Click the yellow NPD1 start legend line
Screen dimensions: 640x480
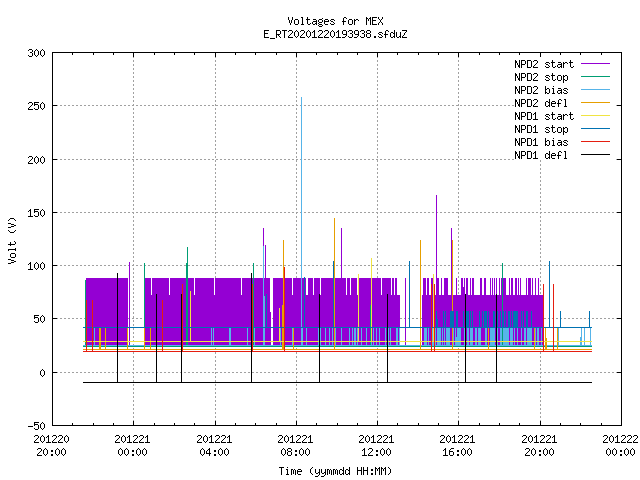click(595, 116)
